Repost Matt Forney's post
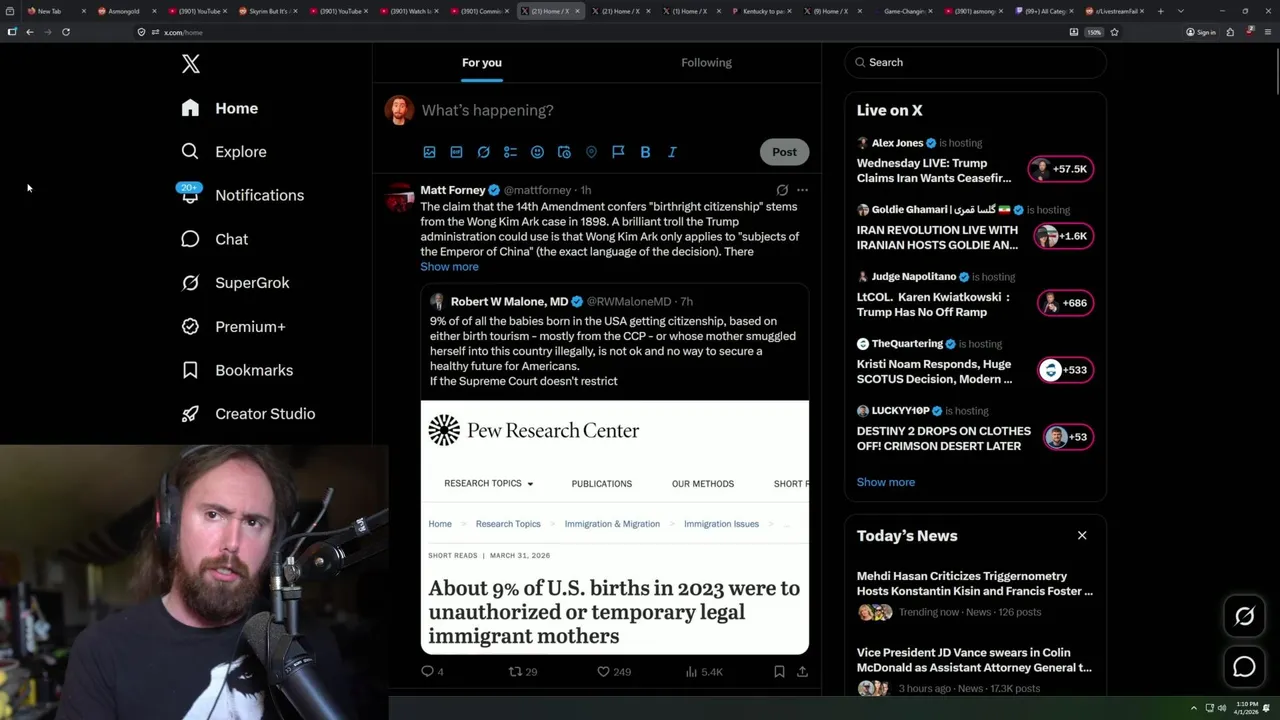The height and width of the screenshot is (720, 1280). tap(523, 672)
